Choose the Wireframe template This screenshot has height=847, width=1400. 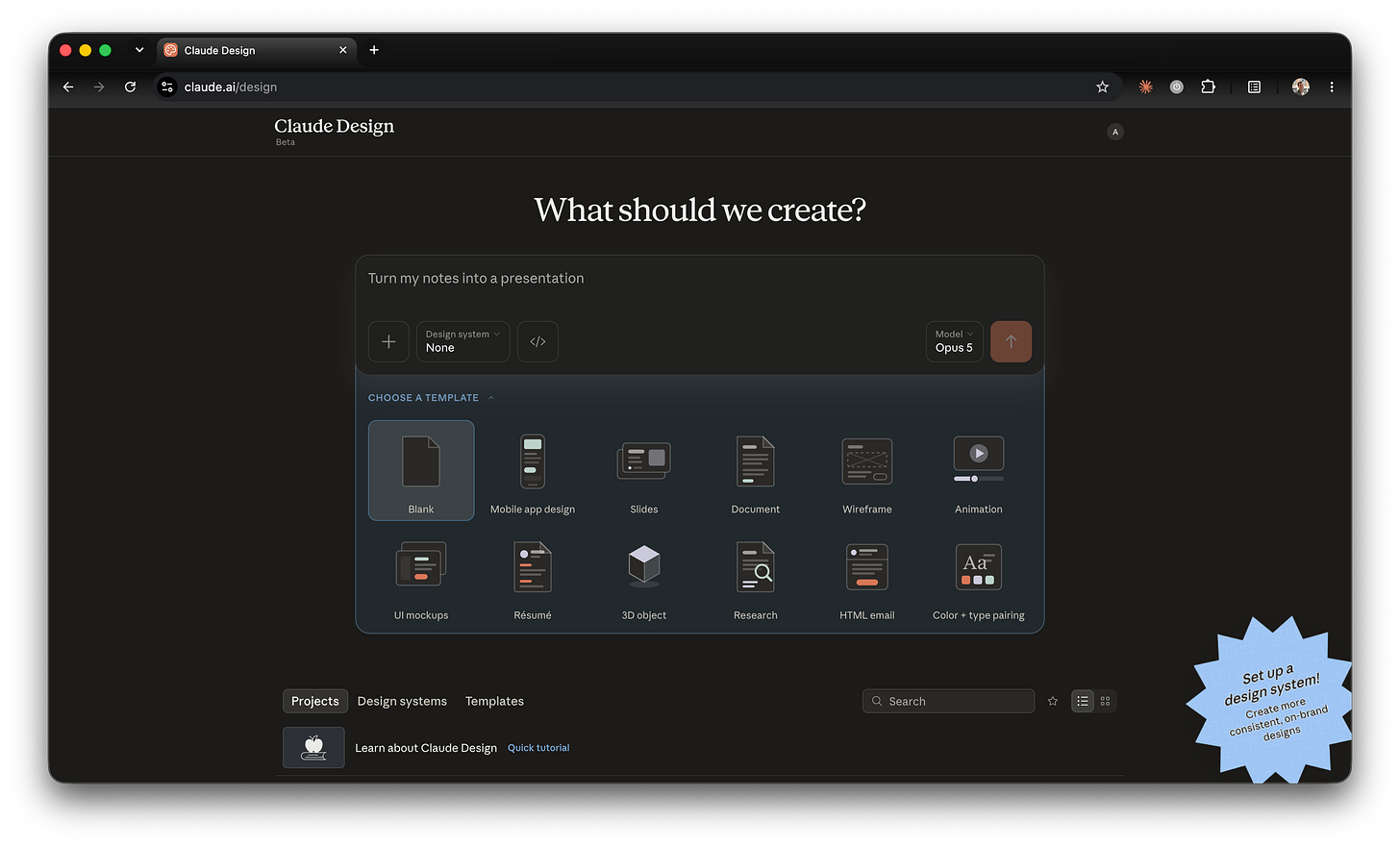867,470
